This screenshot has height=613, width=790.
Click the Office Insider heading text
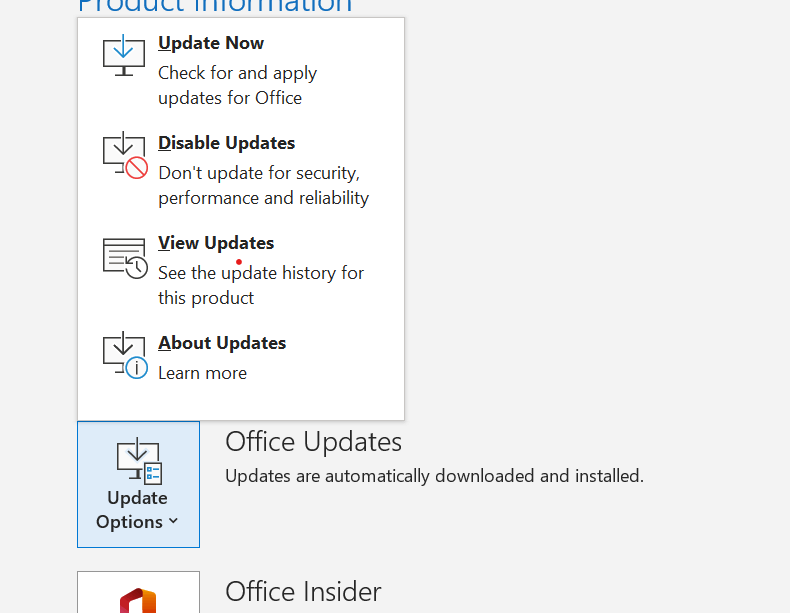[303, 591]
